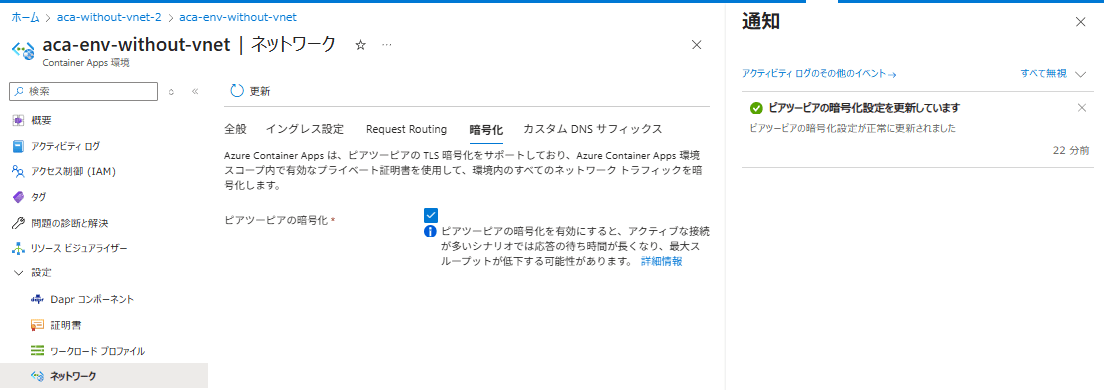Focus the sidebar 検索 field
Image resolution: width=1104 pixels, height=390 pixels.
point(83,92)
